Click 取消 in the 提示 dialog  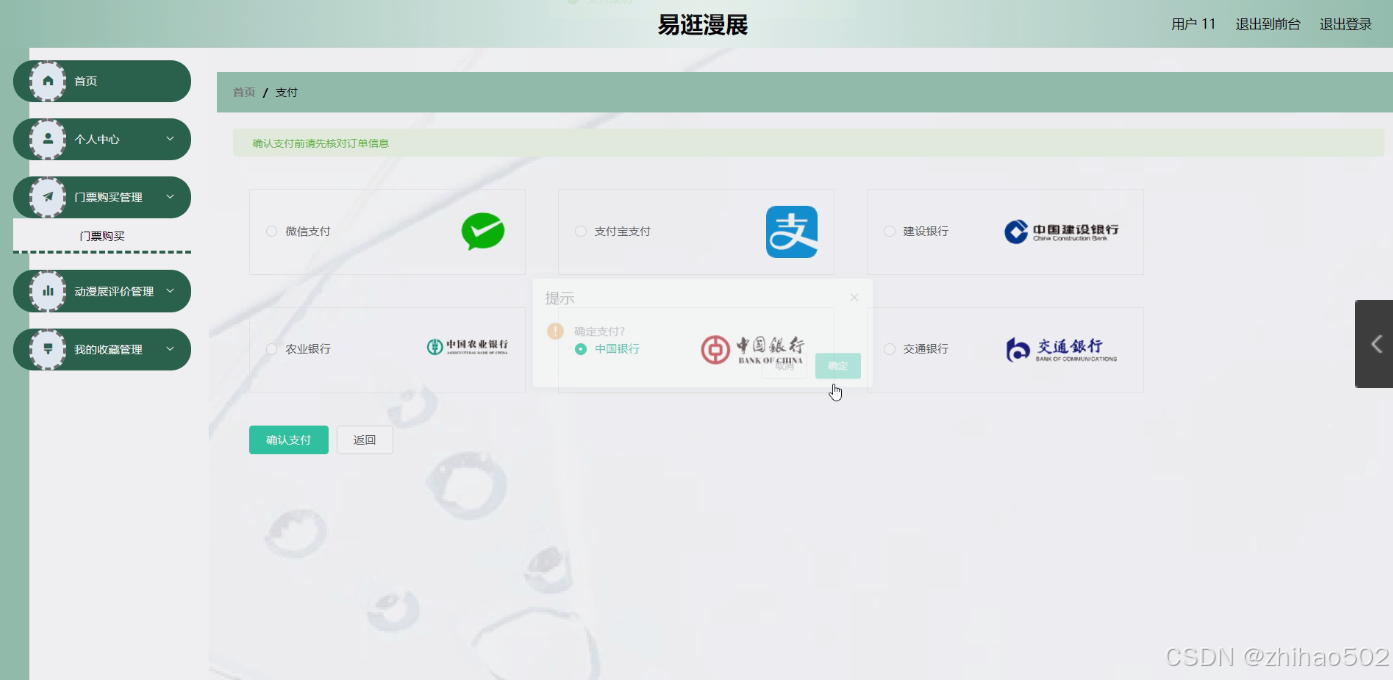[x=785, y=366]
